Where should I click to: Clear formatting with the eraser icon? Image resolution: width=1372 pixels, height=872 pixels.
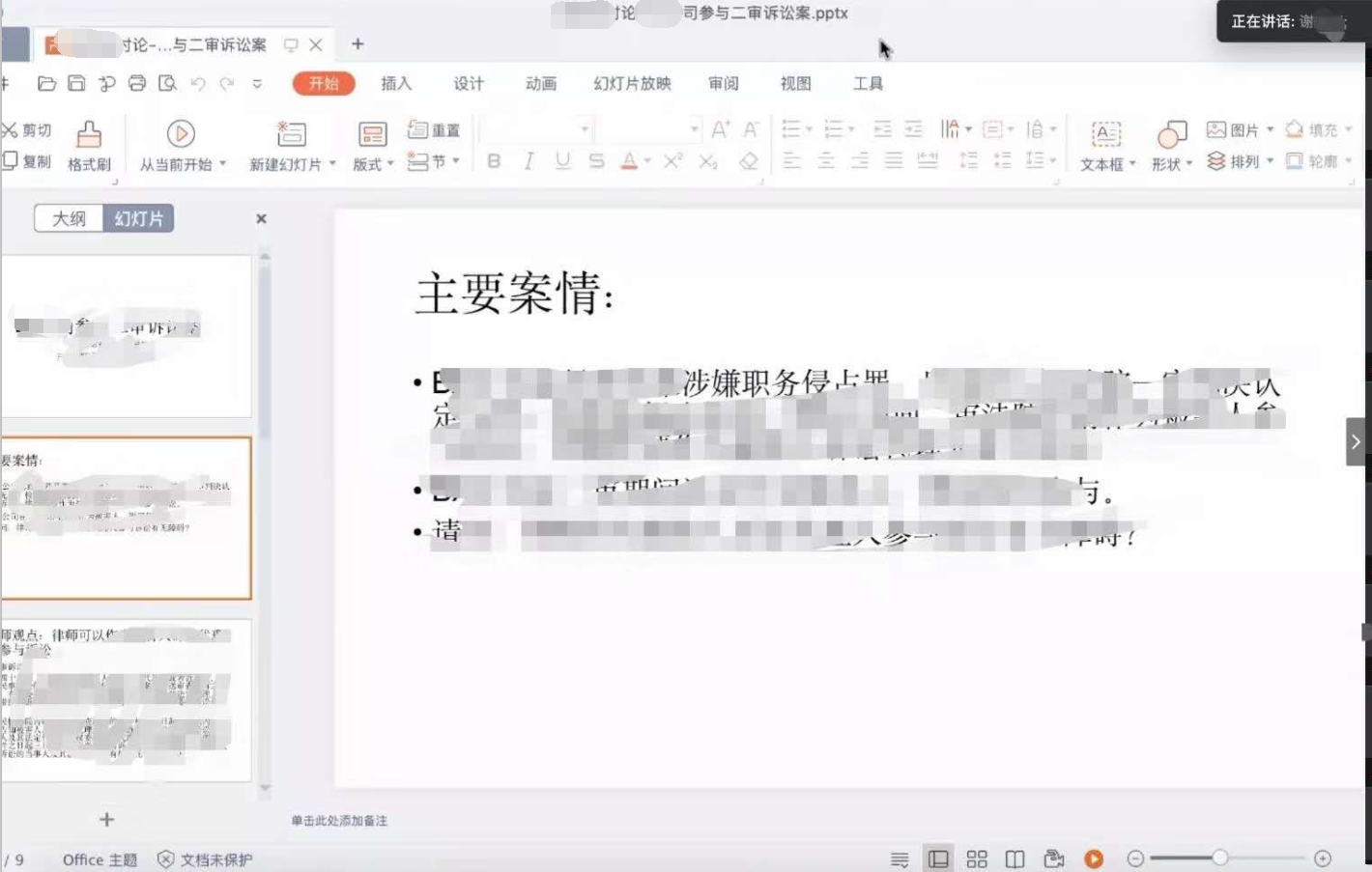pos(749,161)
